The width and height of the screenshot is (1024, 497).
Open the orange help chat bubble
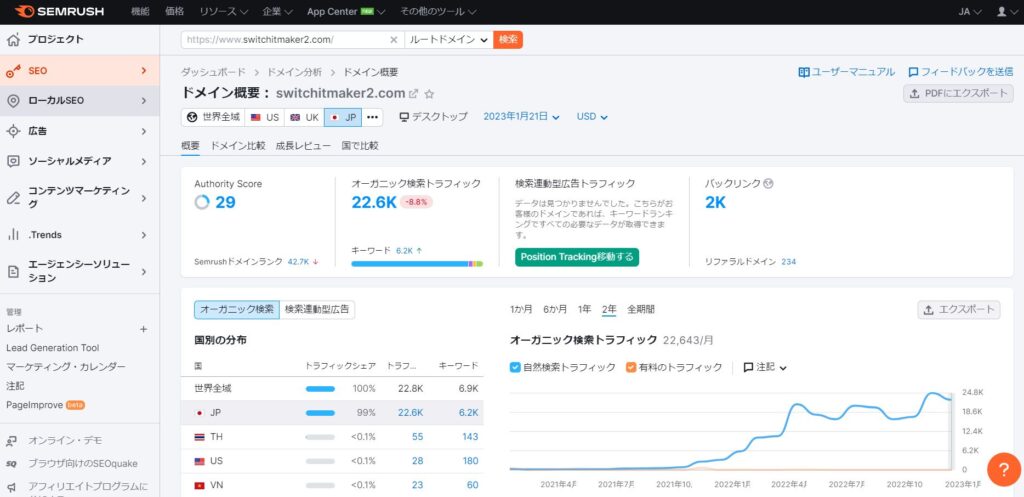point(1004,470)
